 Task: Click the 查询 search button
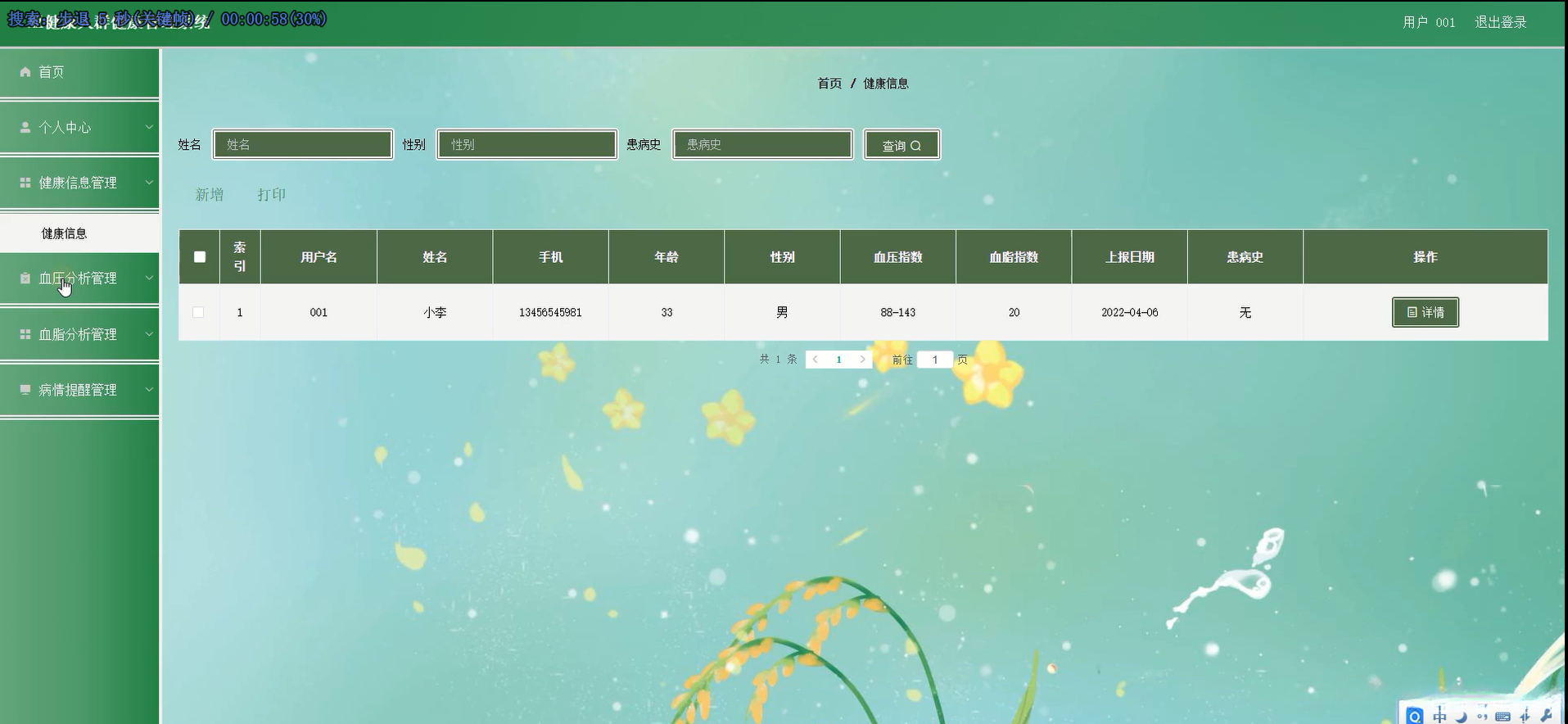click(x=901, y=145)
